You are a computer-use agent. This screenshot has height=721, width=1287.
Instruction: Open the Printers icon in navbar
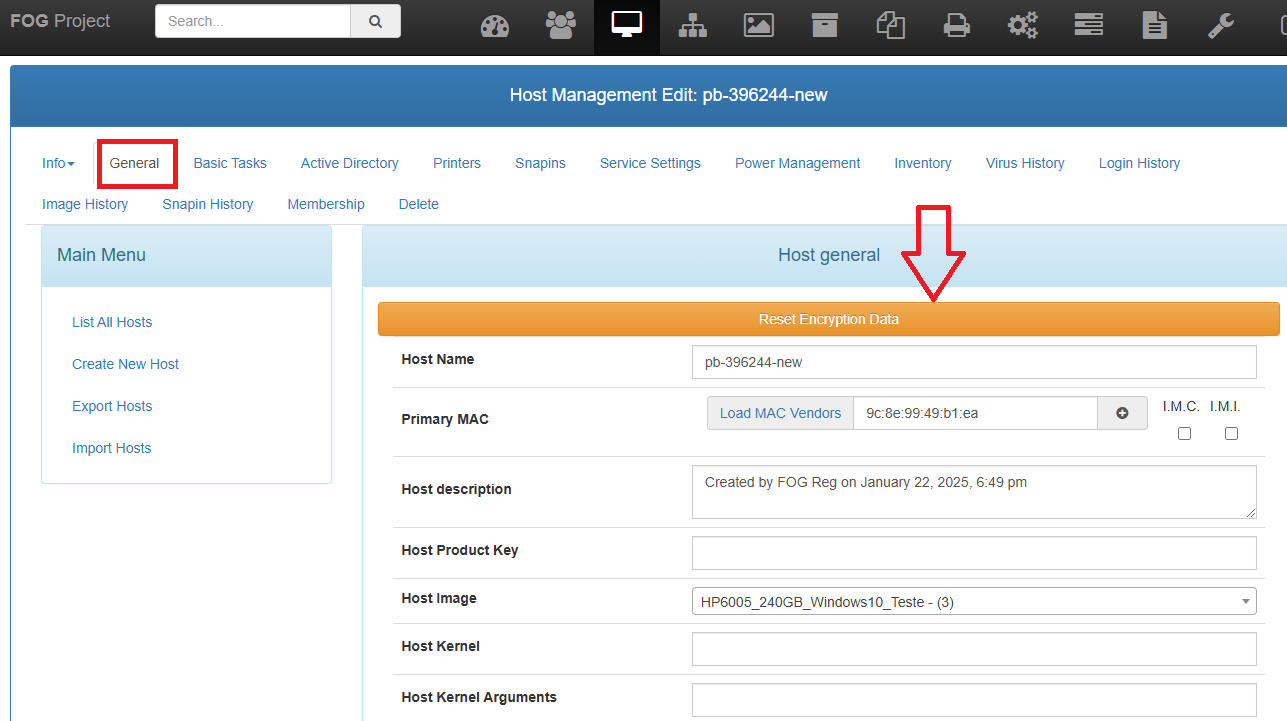coord(957,26)
